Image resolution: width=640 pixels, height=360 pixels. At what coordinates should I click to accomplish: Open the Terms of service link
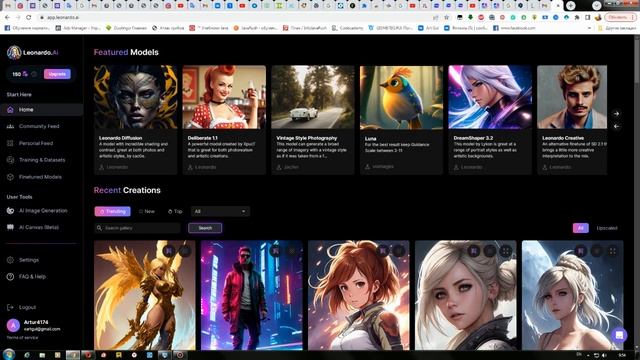tap(22, 338)
